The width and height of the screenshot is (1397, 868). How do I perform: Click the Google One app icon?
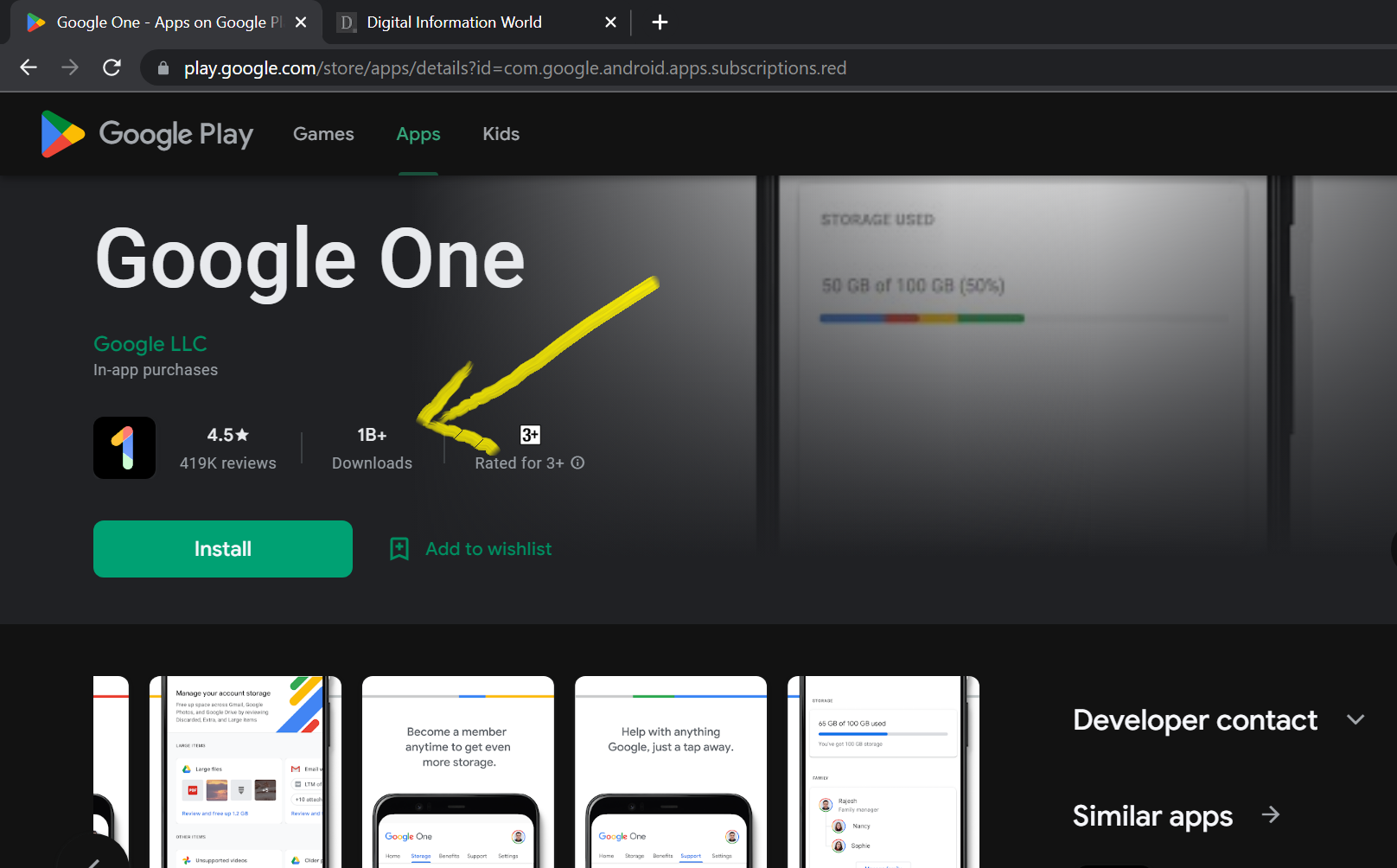pos(124,448)
